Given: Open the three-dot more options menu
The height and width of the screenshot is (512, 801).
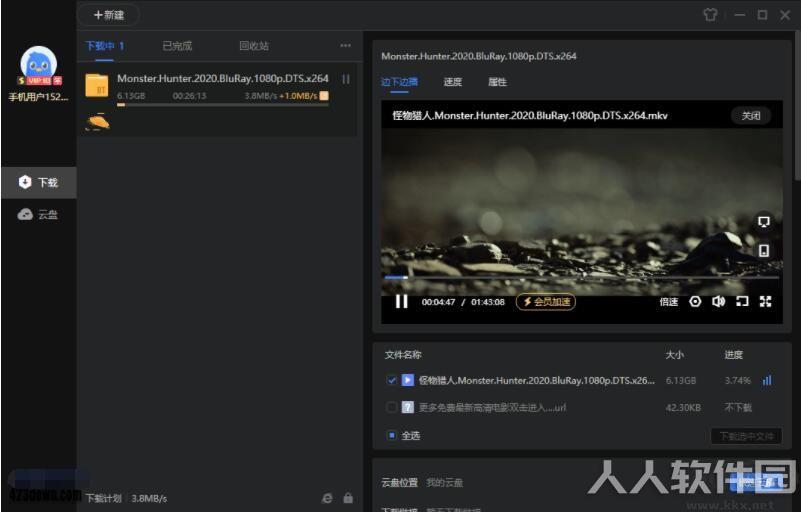Looking at the screenshot, I should (x=346, y=45).
